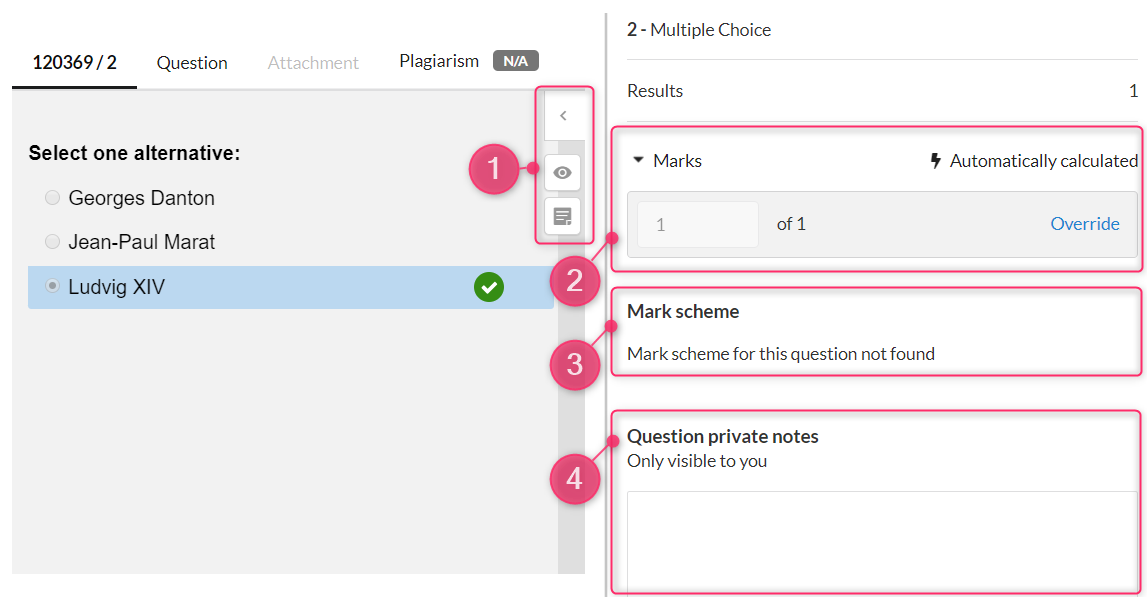Open the 120369 / 2 tab
Viewport: 1147px width, 597px height.
[x=75, y=63]
